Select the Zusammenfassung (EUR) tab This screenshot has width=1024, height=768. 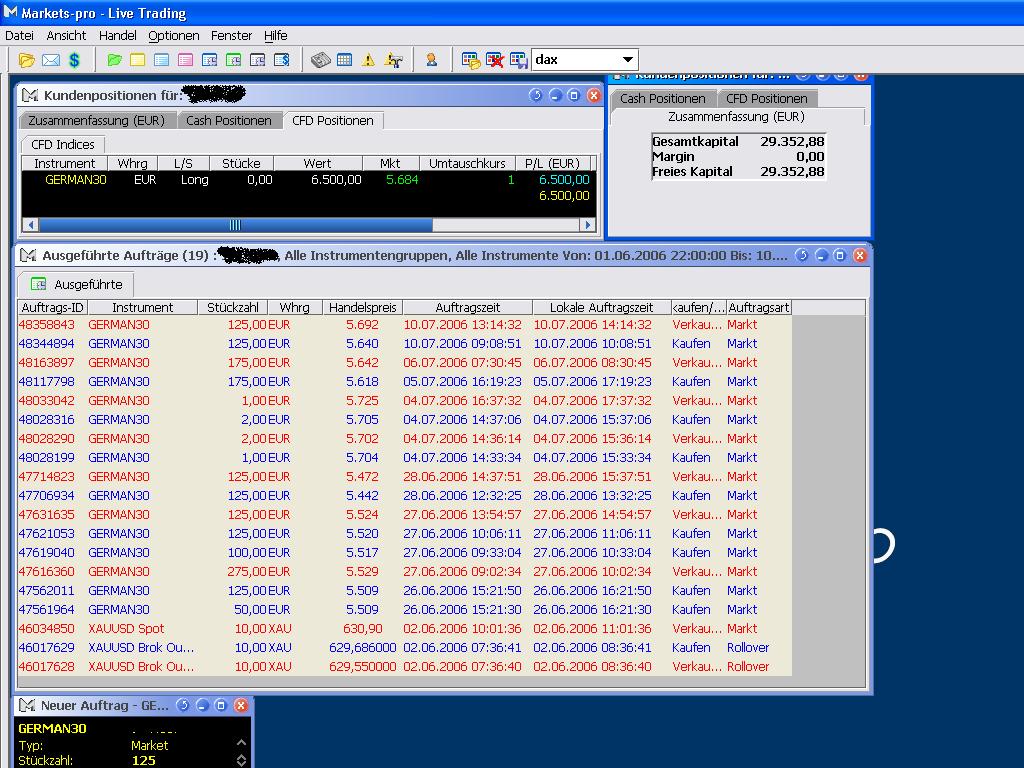(96, 120)
